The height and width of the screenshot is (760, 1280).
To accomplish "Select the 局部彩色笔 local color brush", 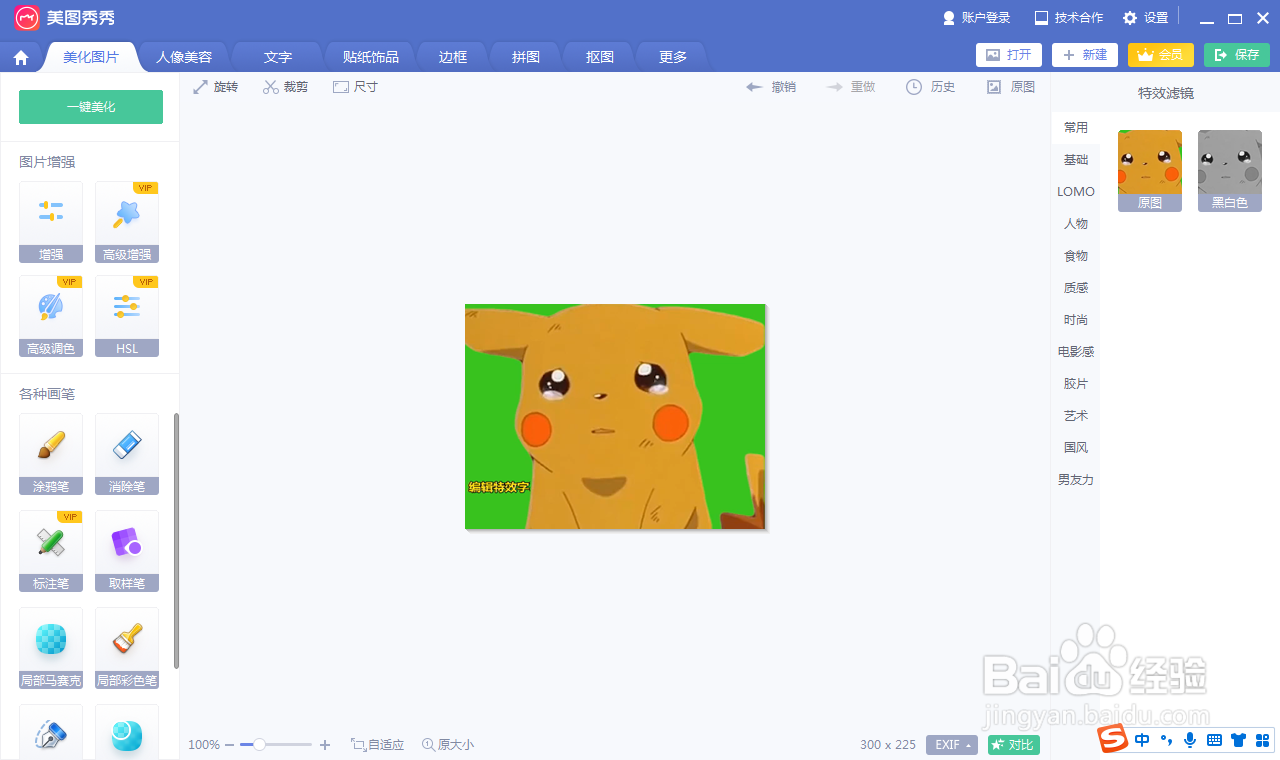I will [127, 648].
